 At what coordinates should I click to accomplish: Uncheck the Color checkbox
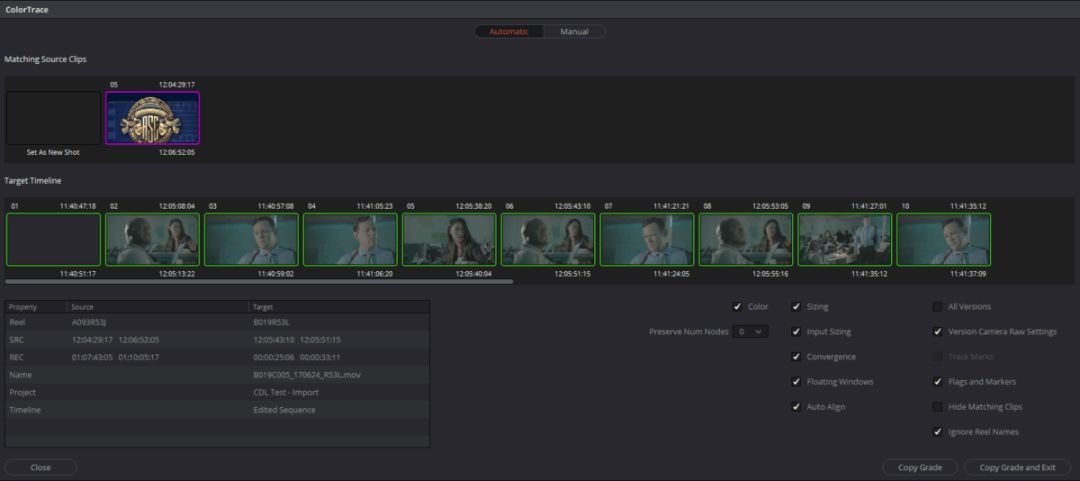(x=738, y=307)
